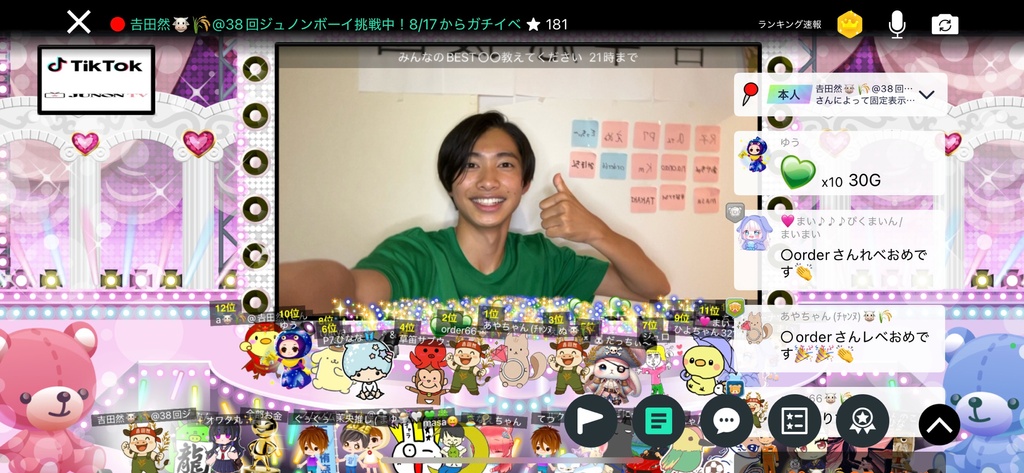Switch camera with the rotate-camera icon
This screenshot has width=1024, height=473.
pos(945,25)
